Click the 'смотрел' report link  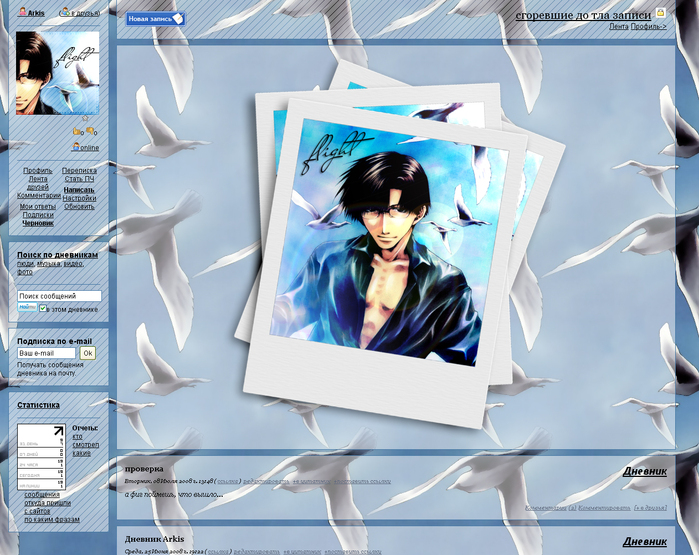(86, 445)
